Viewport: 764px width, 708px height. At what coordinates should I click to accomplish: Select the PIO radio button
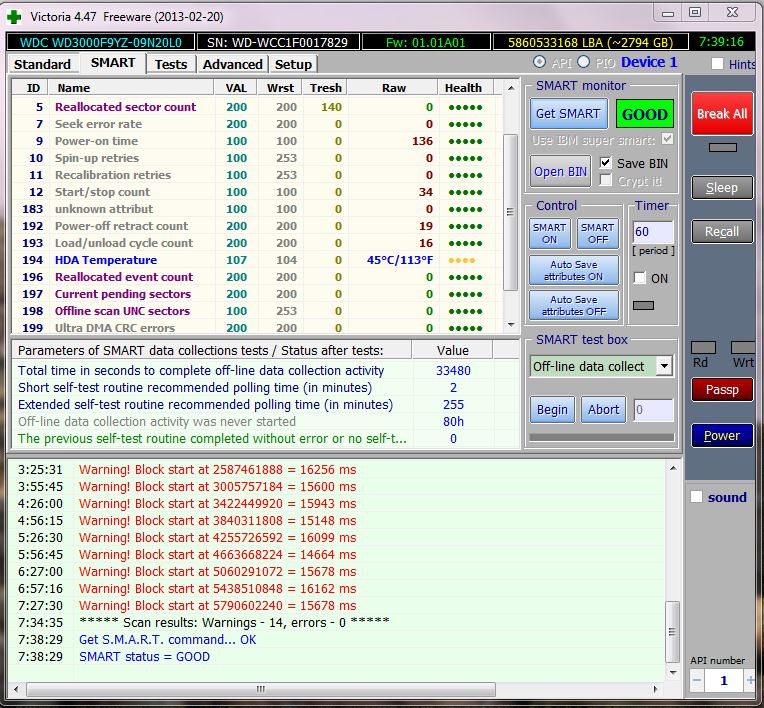[583, 62]
